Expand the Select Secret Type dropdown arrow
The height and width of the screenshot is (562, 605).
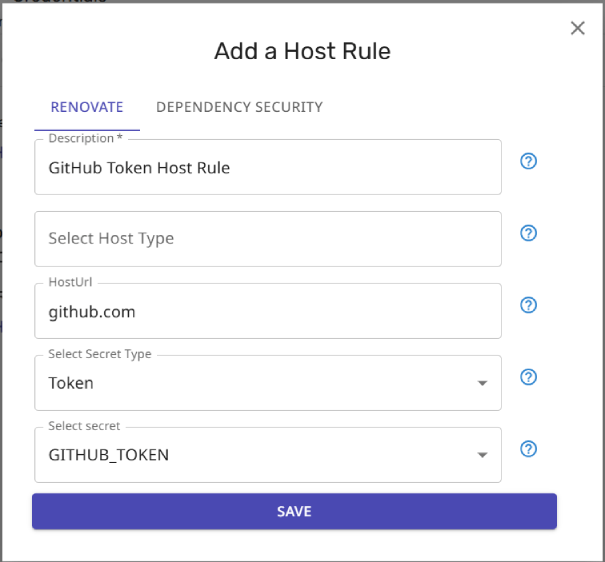482,383
